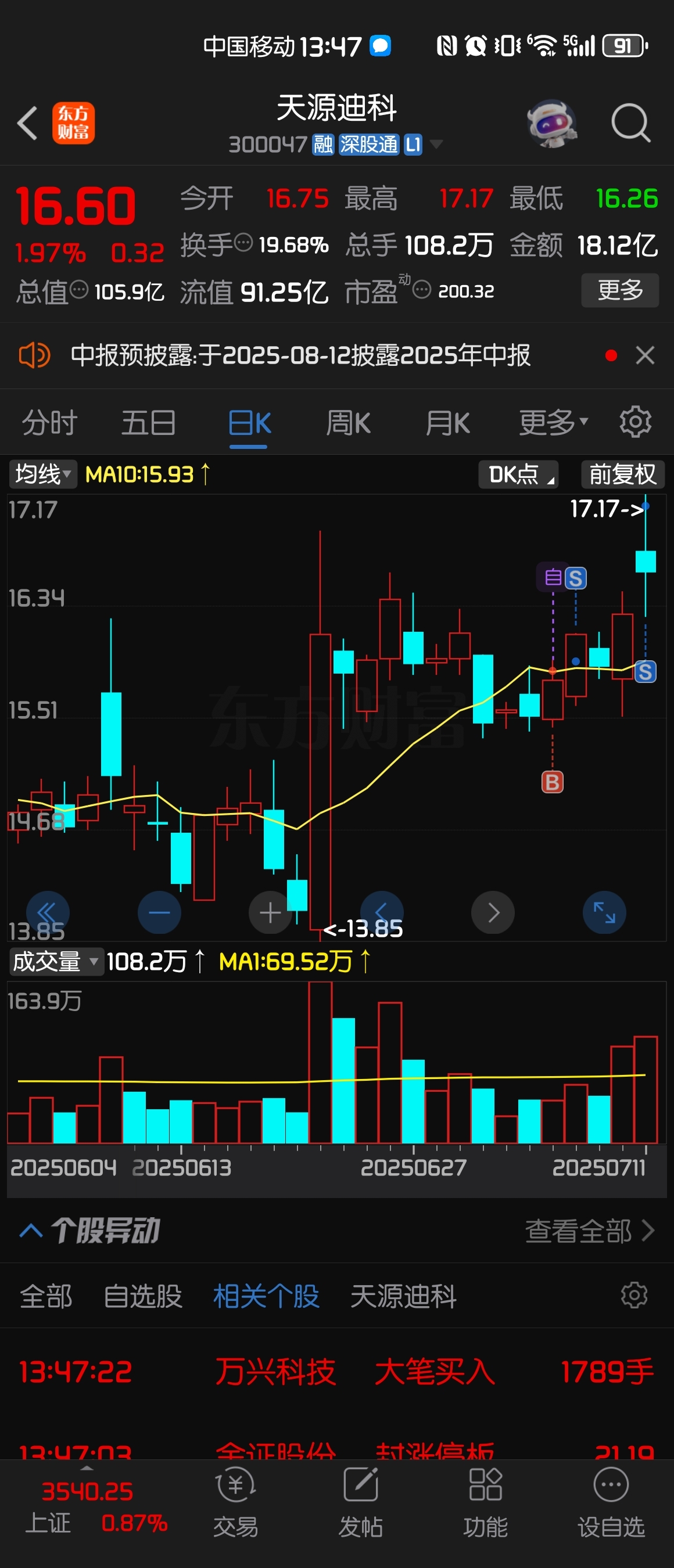Tap the 16.60 current price
This screenshot has width=674, height=1568.
click(x=76, y=206)
